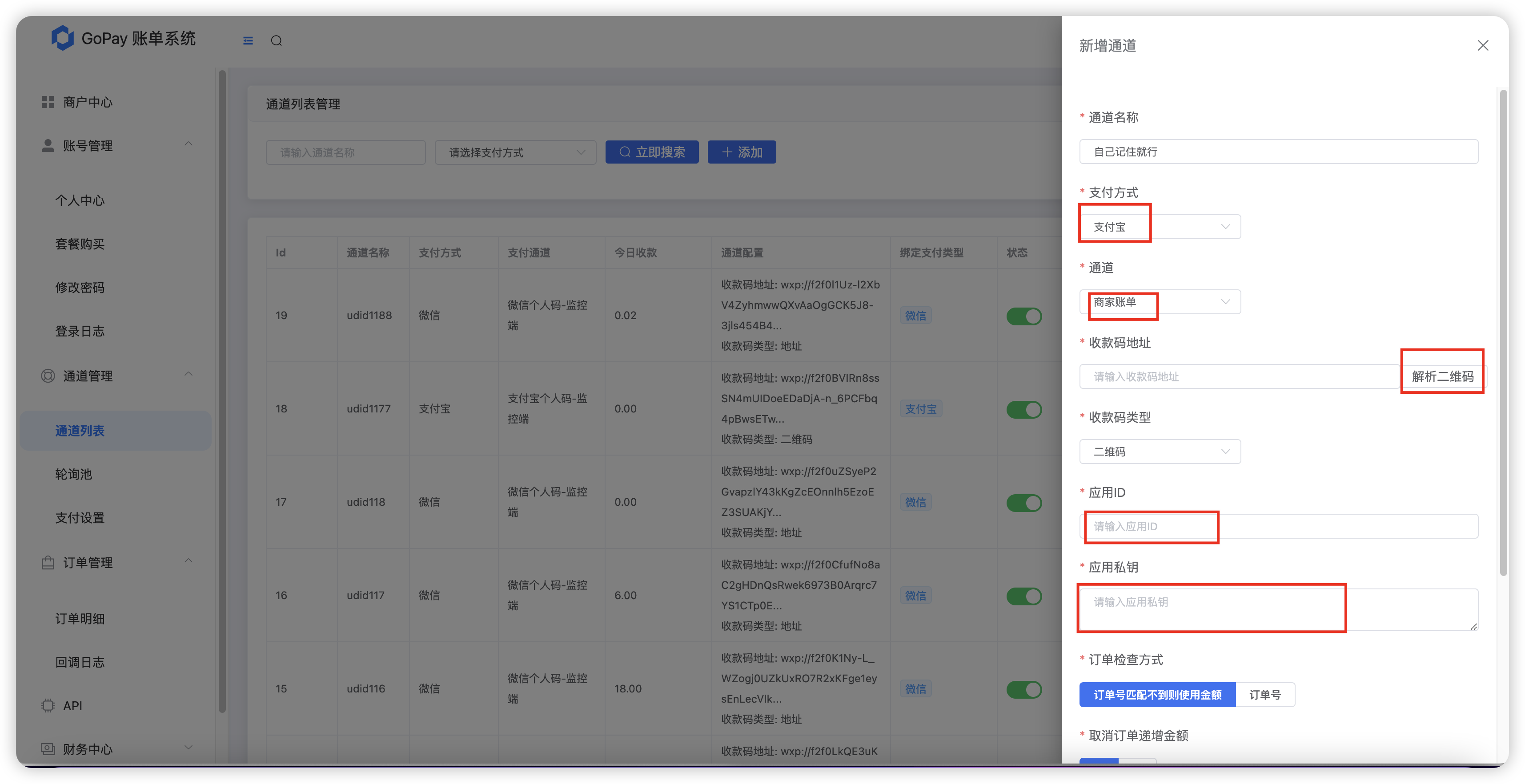1525x784 pixels.
Task: Click the 添加 button
Action: point(742,152)
